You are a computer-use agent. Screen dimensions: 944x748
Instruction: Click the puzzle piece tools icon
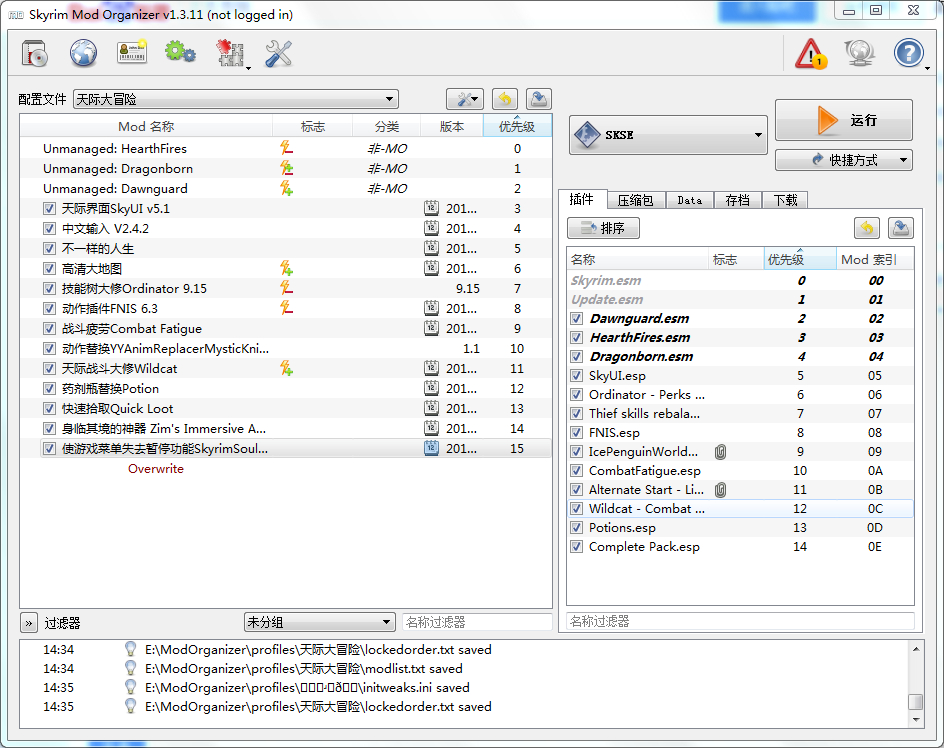[231, 53]
